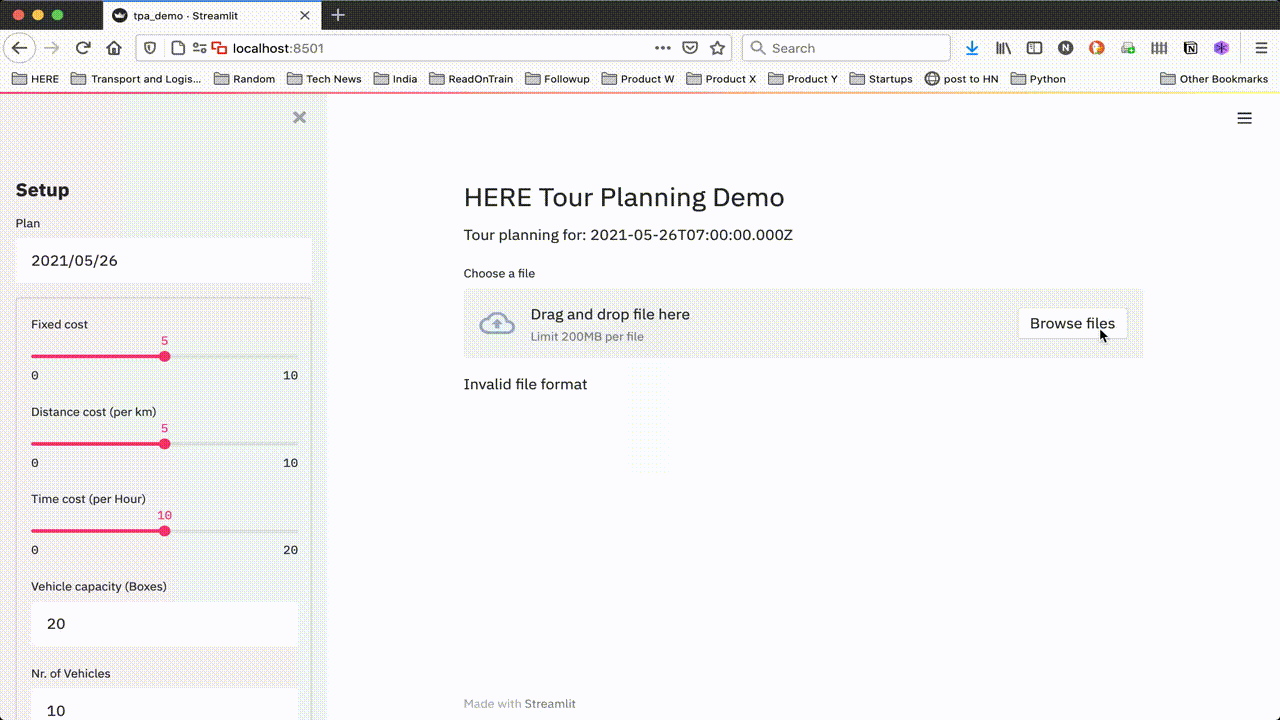This screenshot has height=720, width=1280.
Task: Open page actions three-dot menu
Action: pos(663,48)
